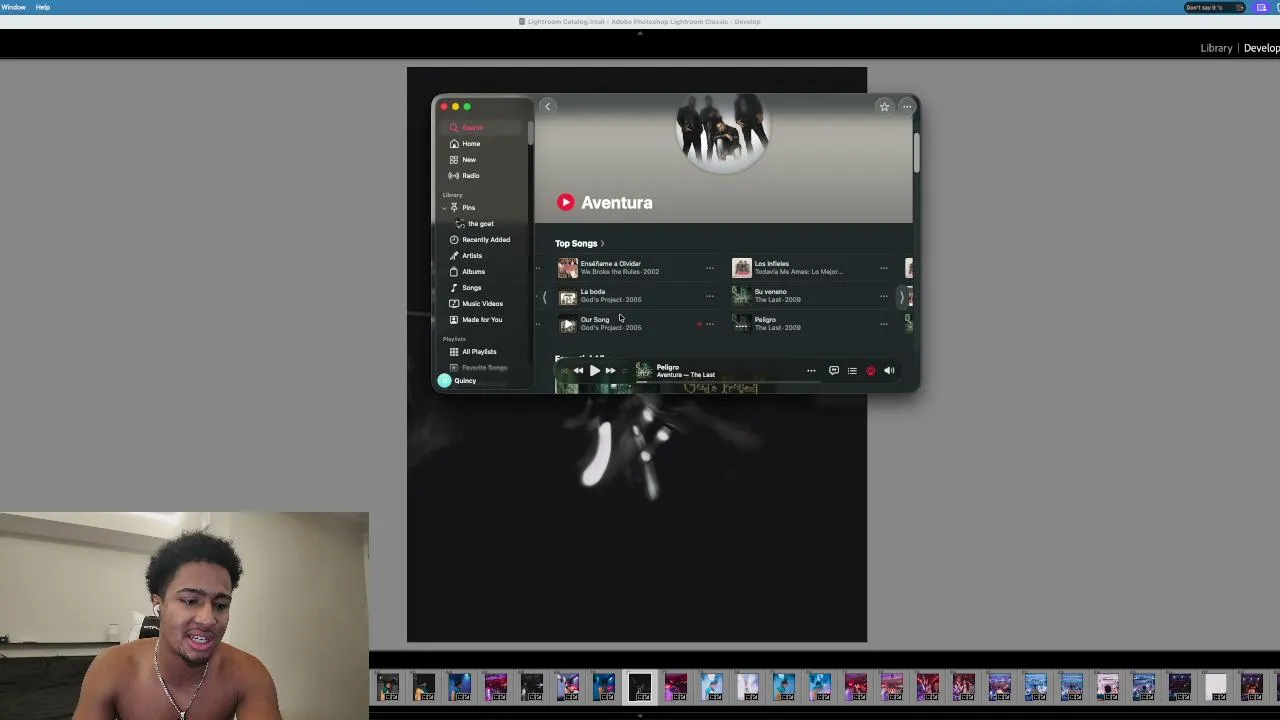Play the song Su veneno
1280x720 pixels.
(742, 296)
